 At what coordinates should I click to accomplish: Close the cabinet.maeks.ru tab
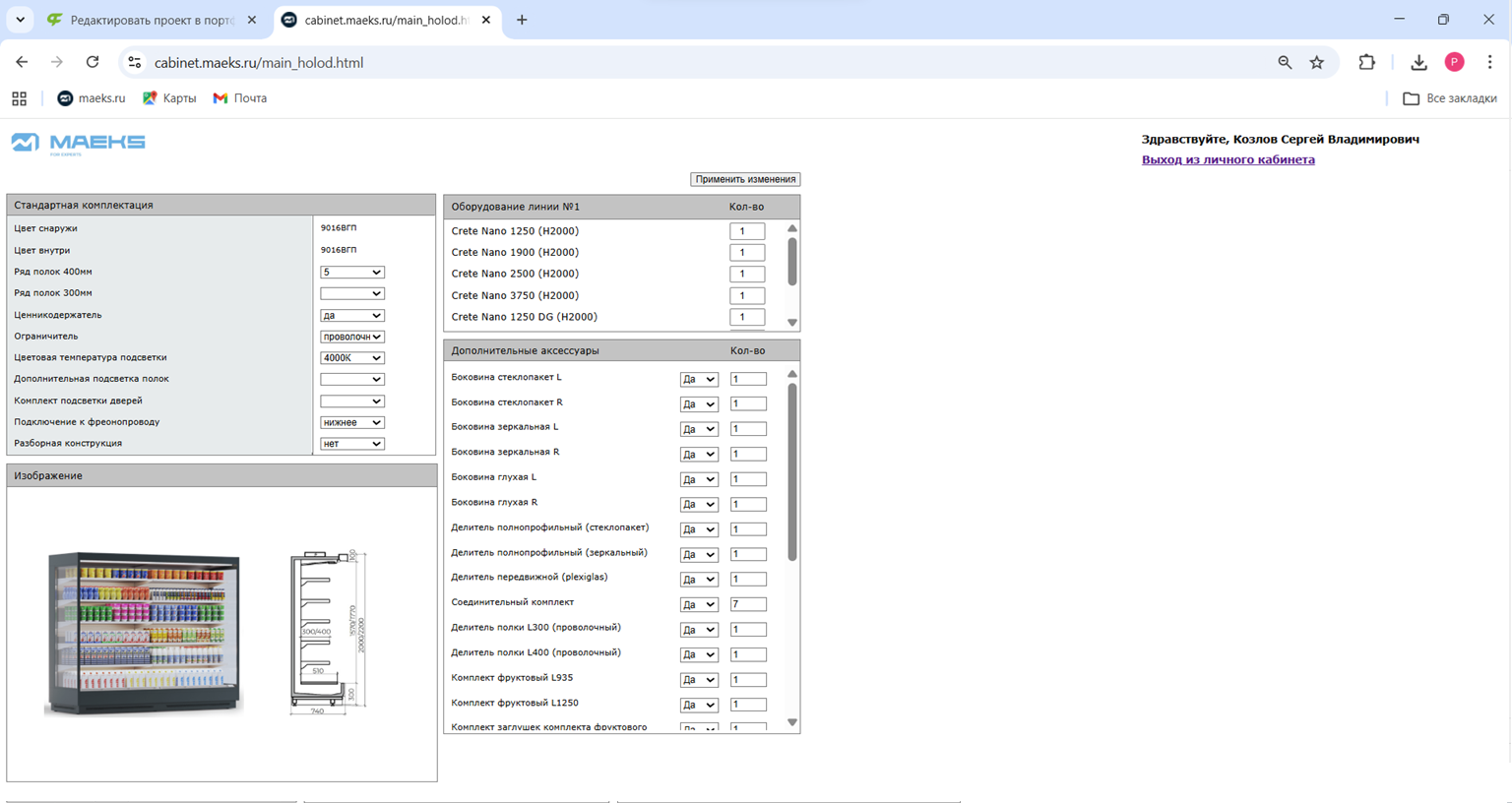(x=486, y=20)
